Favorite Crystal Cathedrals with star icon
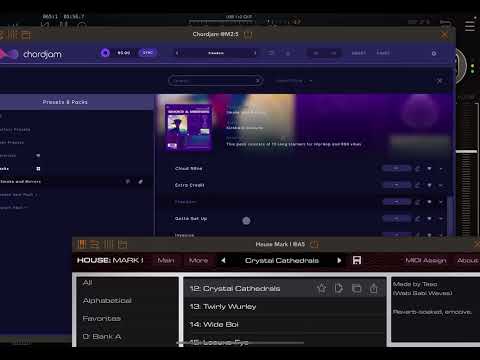The height and width of the screenshot is (360, 480). (x=322, y=288)
